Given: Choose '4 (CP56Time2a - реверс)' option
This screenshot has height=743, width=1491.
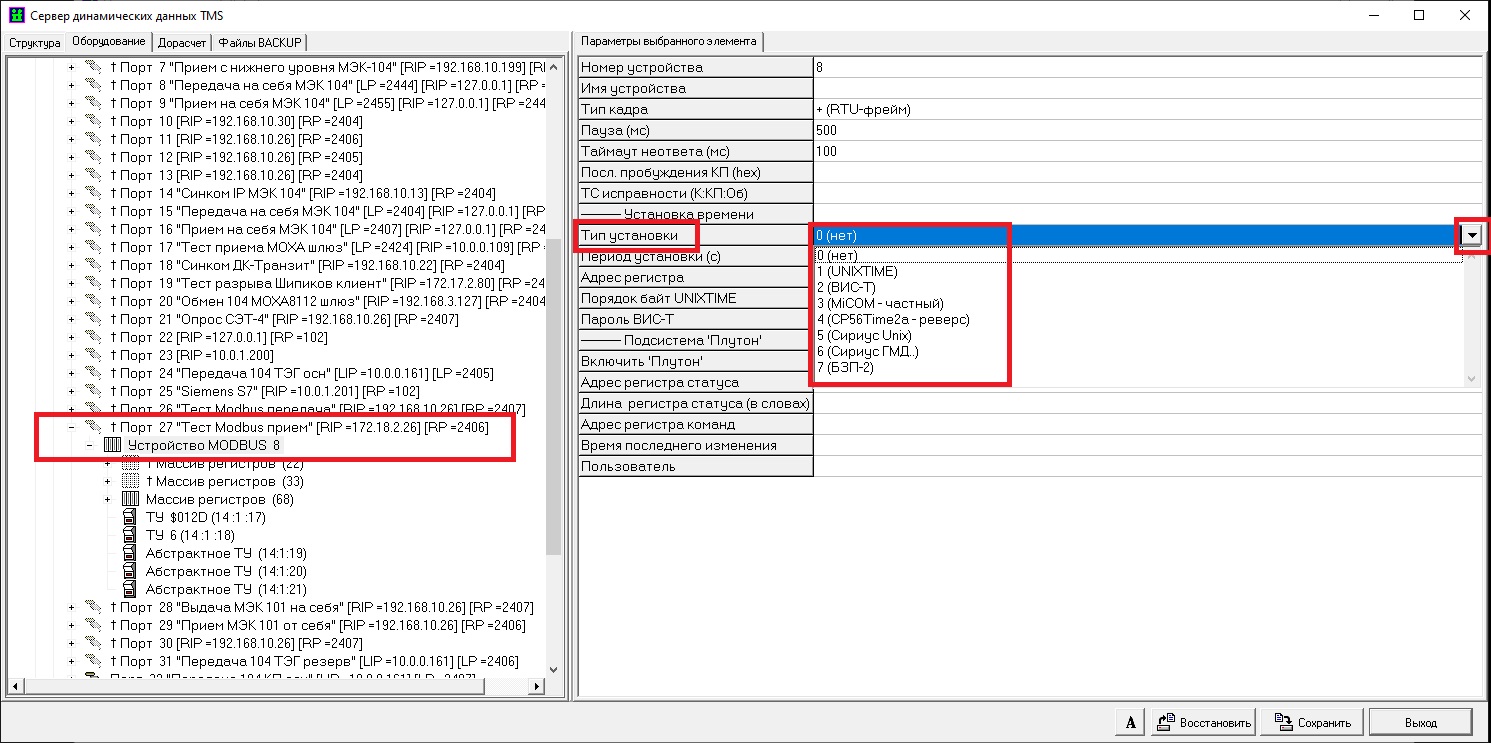Looking at the screenshot, I should (x=892, y=319).
